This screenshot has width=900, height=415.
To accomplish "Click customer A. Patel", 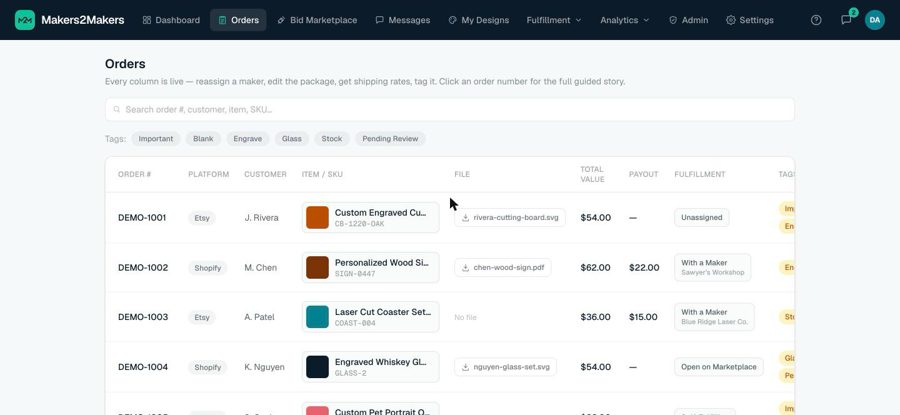I will 259,317.
